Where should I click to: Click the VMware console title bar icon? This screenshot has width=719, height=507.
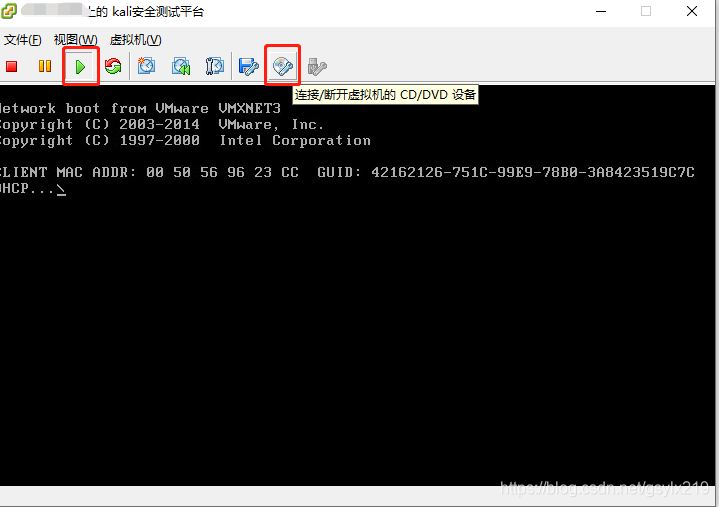9,11
